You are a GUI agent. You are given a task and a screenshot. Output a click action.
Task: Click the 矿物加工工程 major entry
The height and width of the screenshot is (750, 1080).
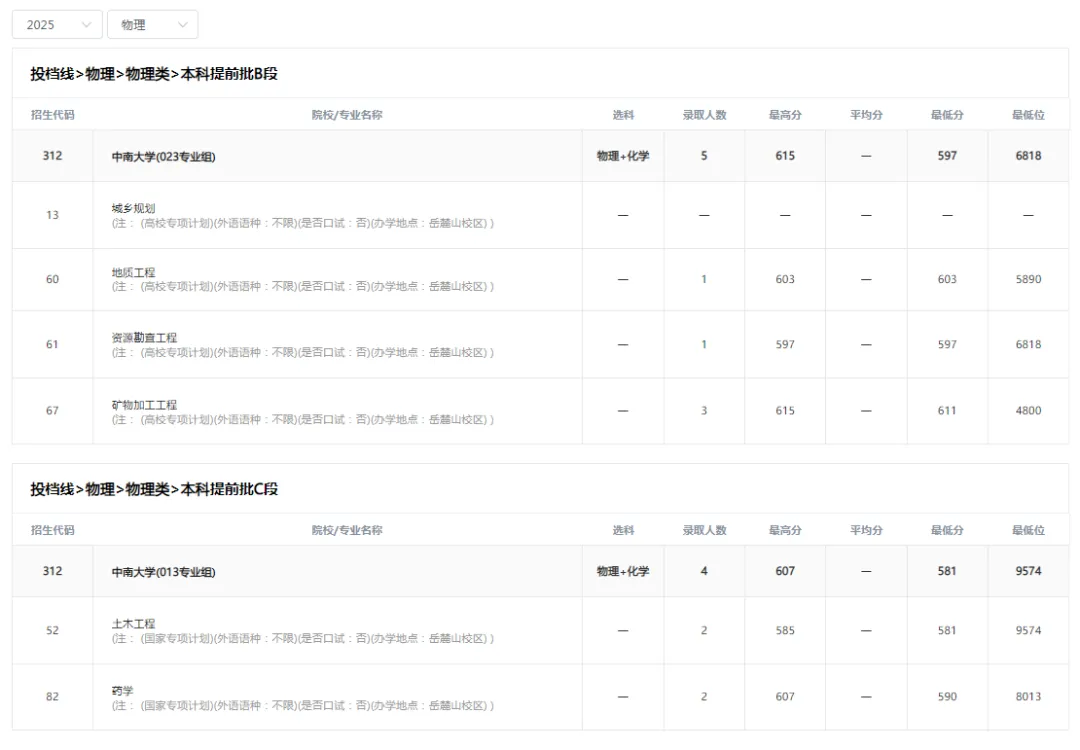(x=144, y=405)
